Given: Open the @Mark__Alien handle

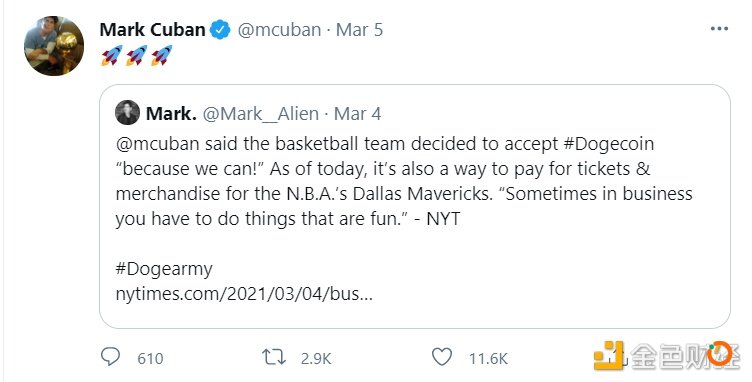Looking at the screenshot, I should pos(261,114).
